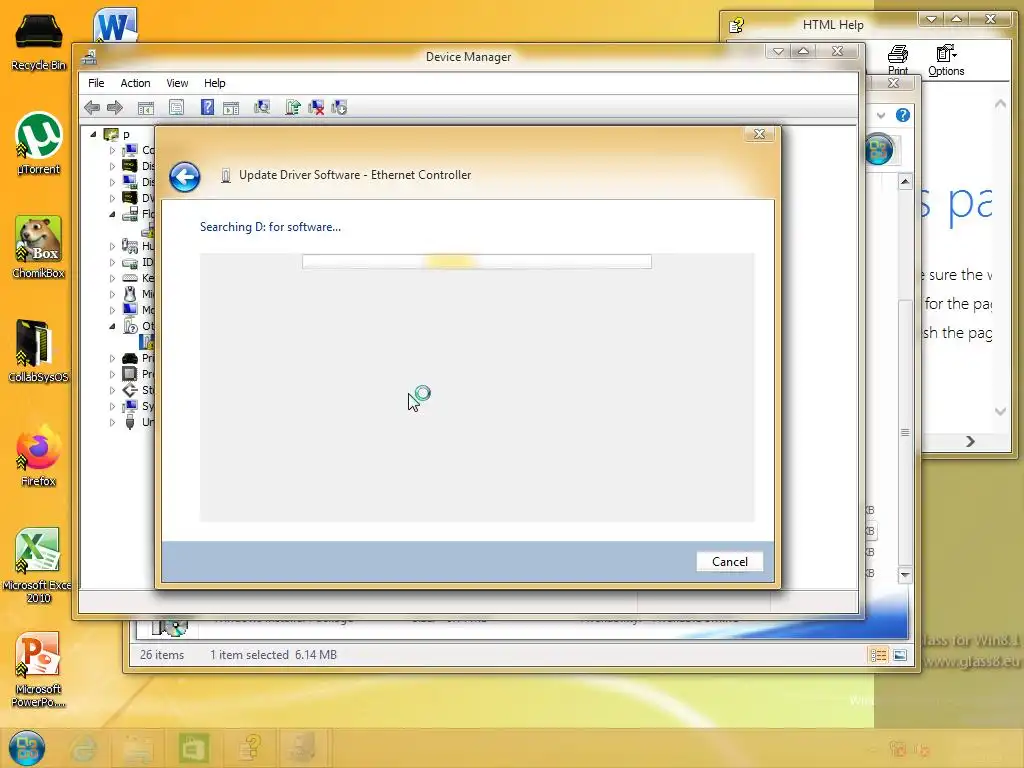The height and width of the screenshot is (768, 1024).
Task: Click the HTML Help vertical scroll-down chevron
Action: [1000, 411]
